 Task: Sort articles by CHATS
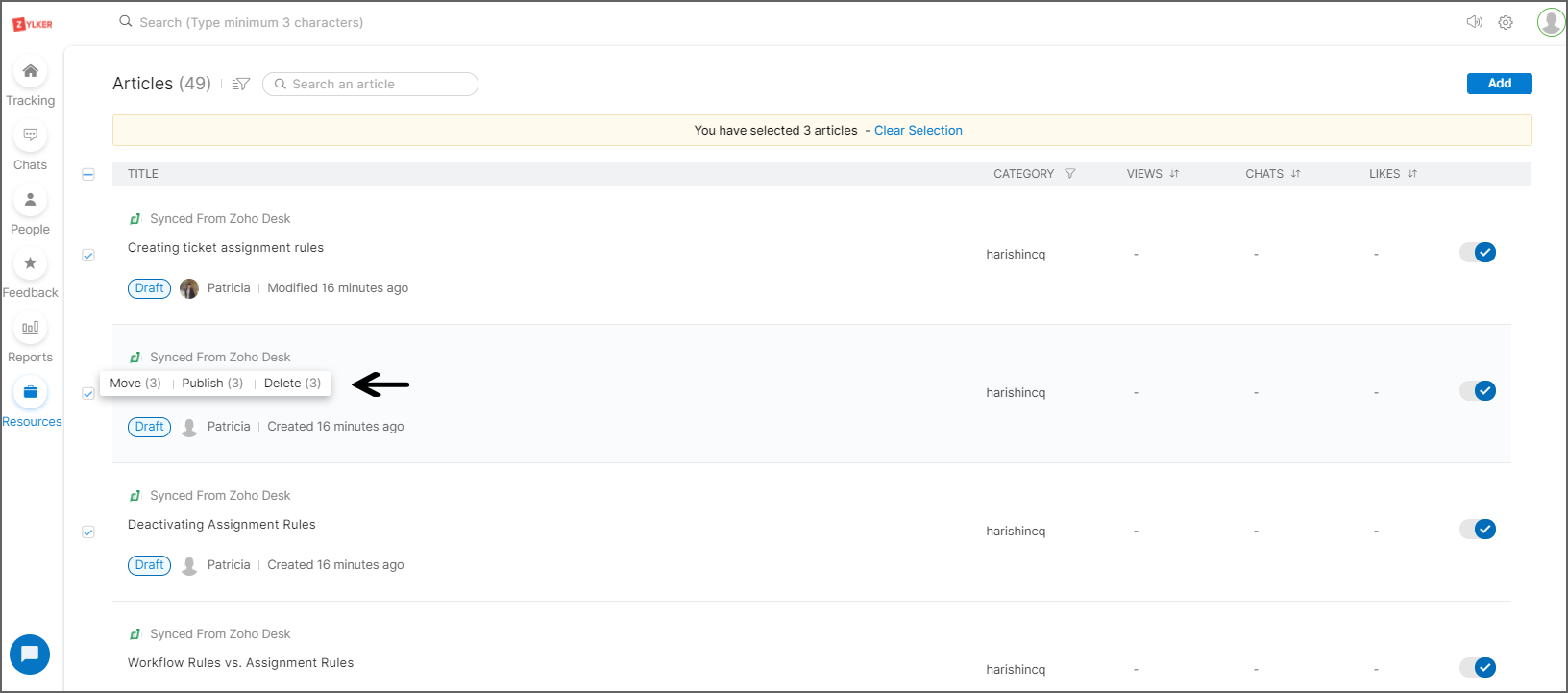click(1296, 174)
